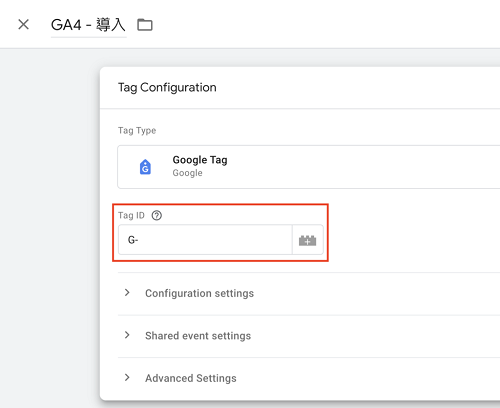Open the Advanced Settings section label
The height and width of the screenshot is (408, 500).
191,378
